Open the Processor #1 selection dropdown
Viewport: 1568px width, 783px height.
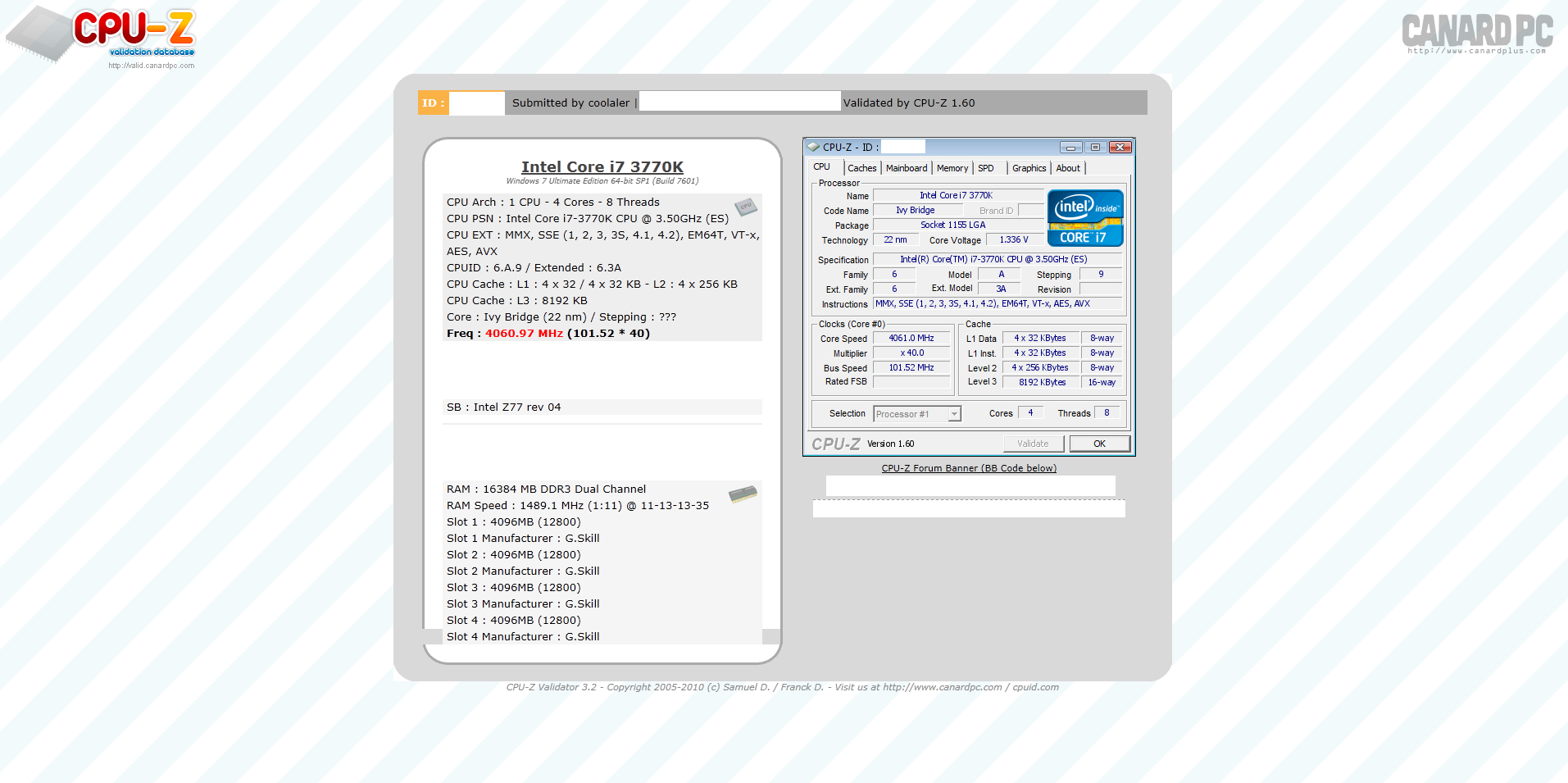(916, 414)
